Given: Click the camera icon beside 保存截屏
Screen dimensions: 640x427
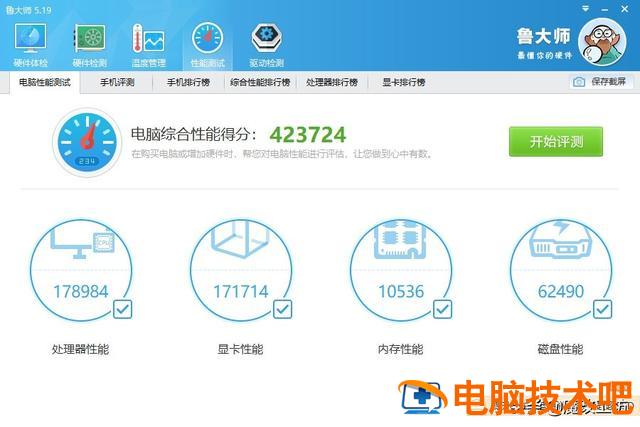Looking at the screenshot, I should [x=579, y=82].
